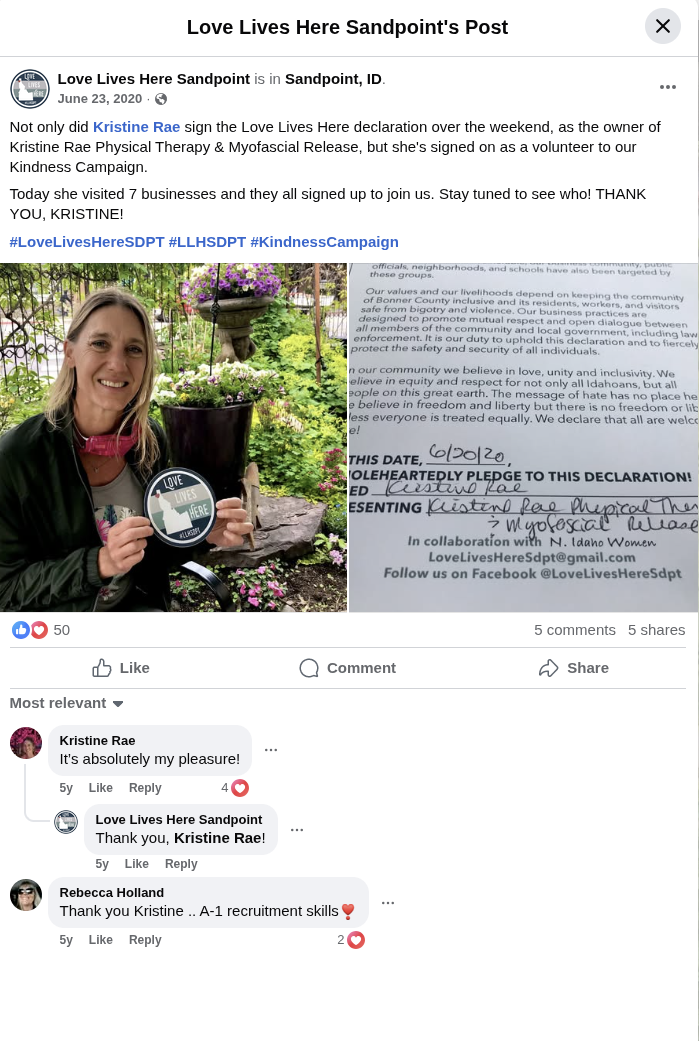Open the signed declaration photo
699x1041 pixels.
point(524,437)
